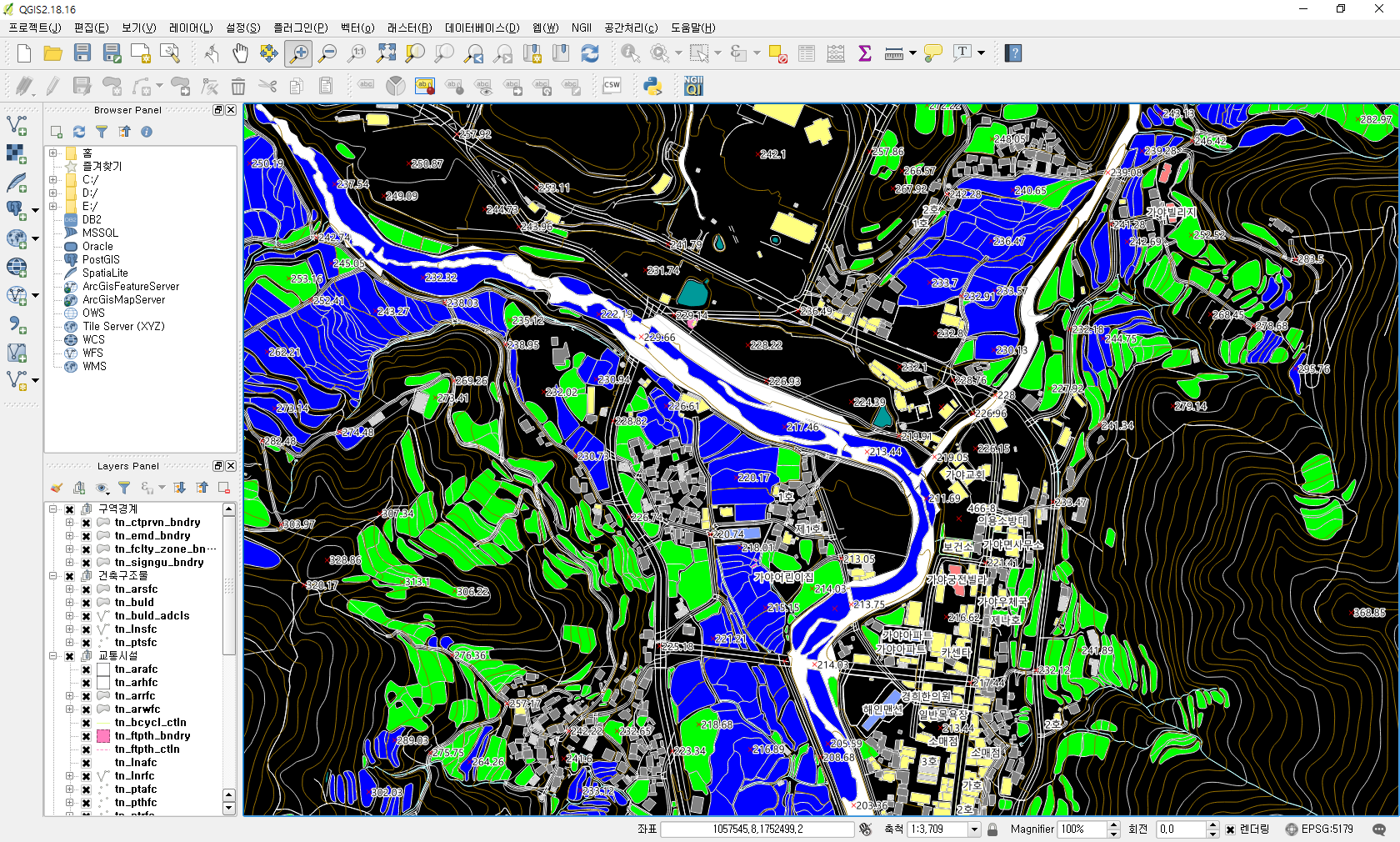This screenshot has height=842, width=1400.
Task: Open the Python console icon
Action: click(x=652, y=86)
